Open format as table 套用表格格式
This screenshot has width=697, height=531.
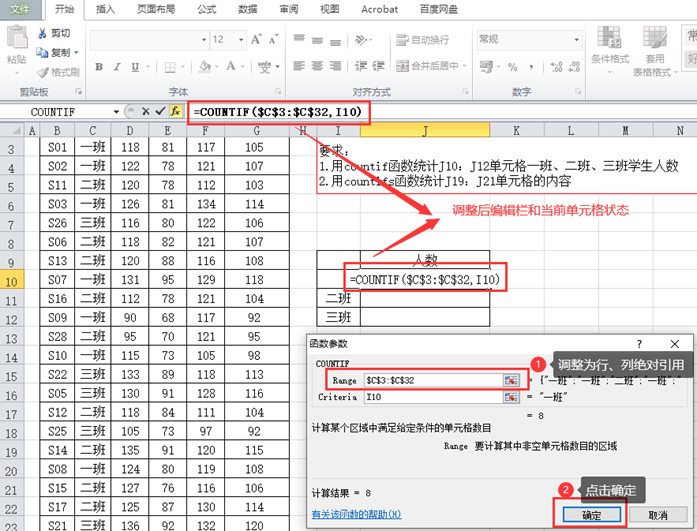pyautogui.click(x=654, y=51)
